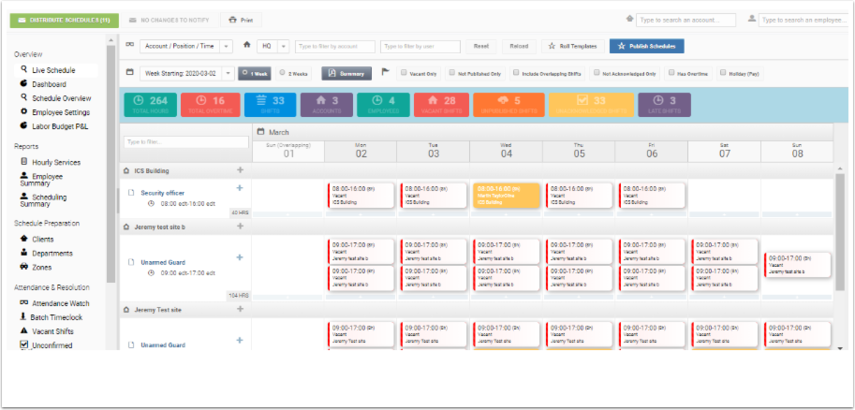Open Employee Settings in sidebar
The width and height of the screenshot is (855, 410).
(61, 112)
